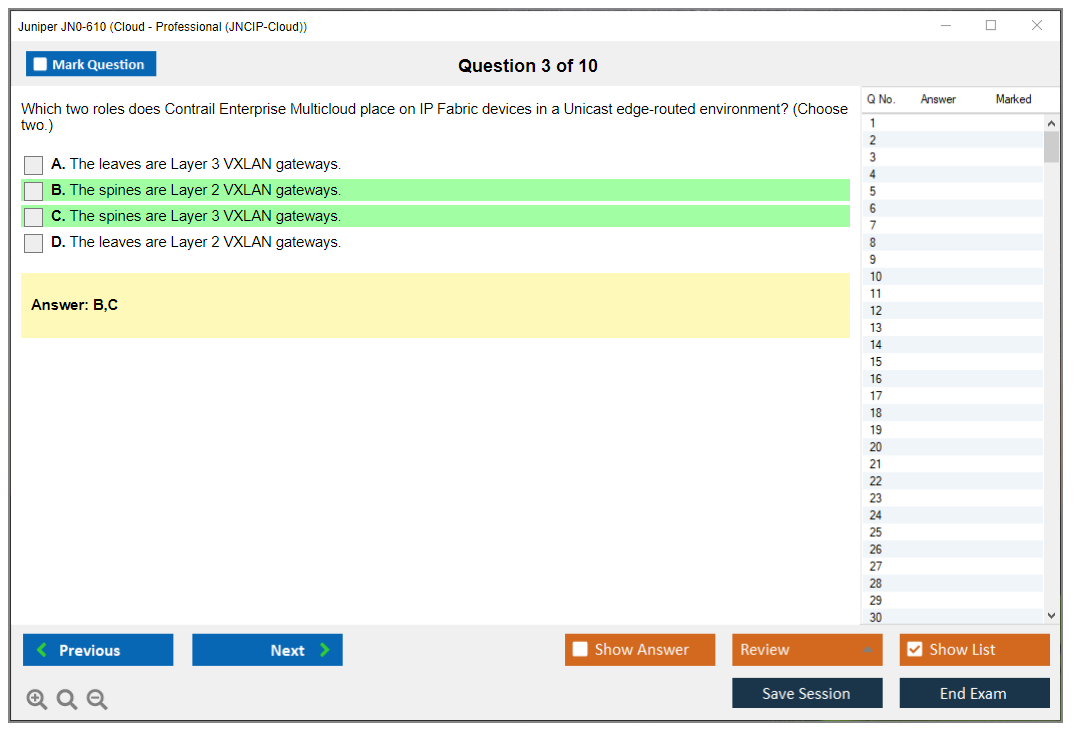
Task: Tick the checkbox for answer A
Action: 34,165
